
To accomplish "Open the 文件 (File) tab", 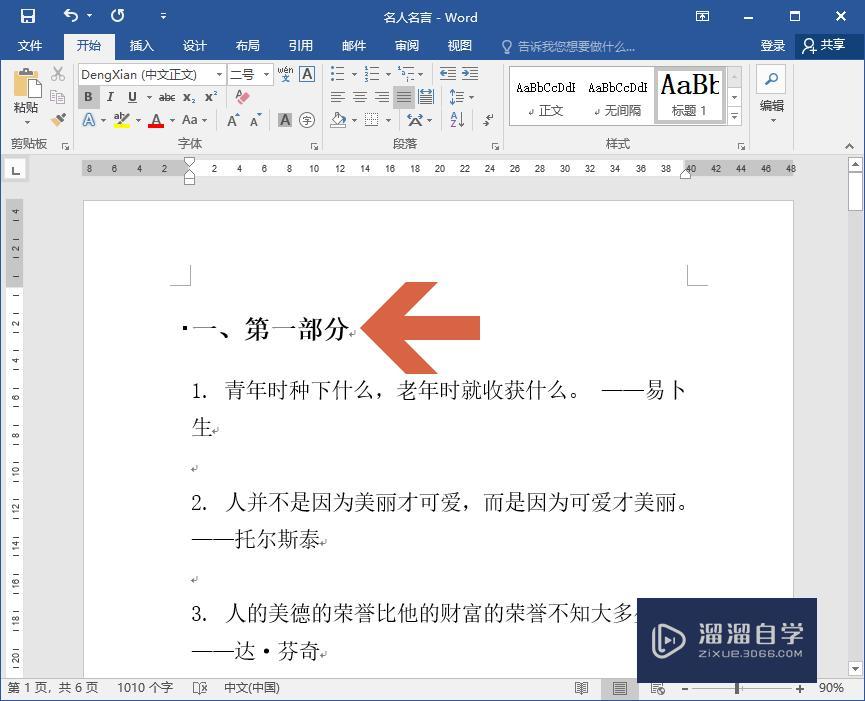I will coord(30,46).
